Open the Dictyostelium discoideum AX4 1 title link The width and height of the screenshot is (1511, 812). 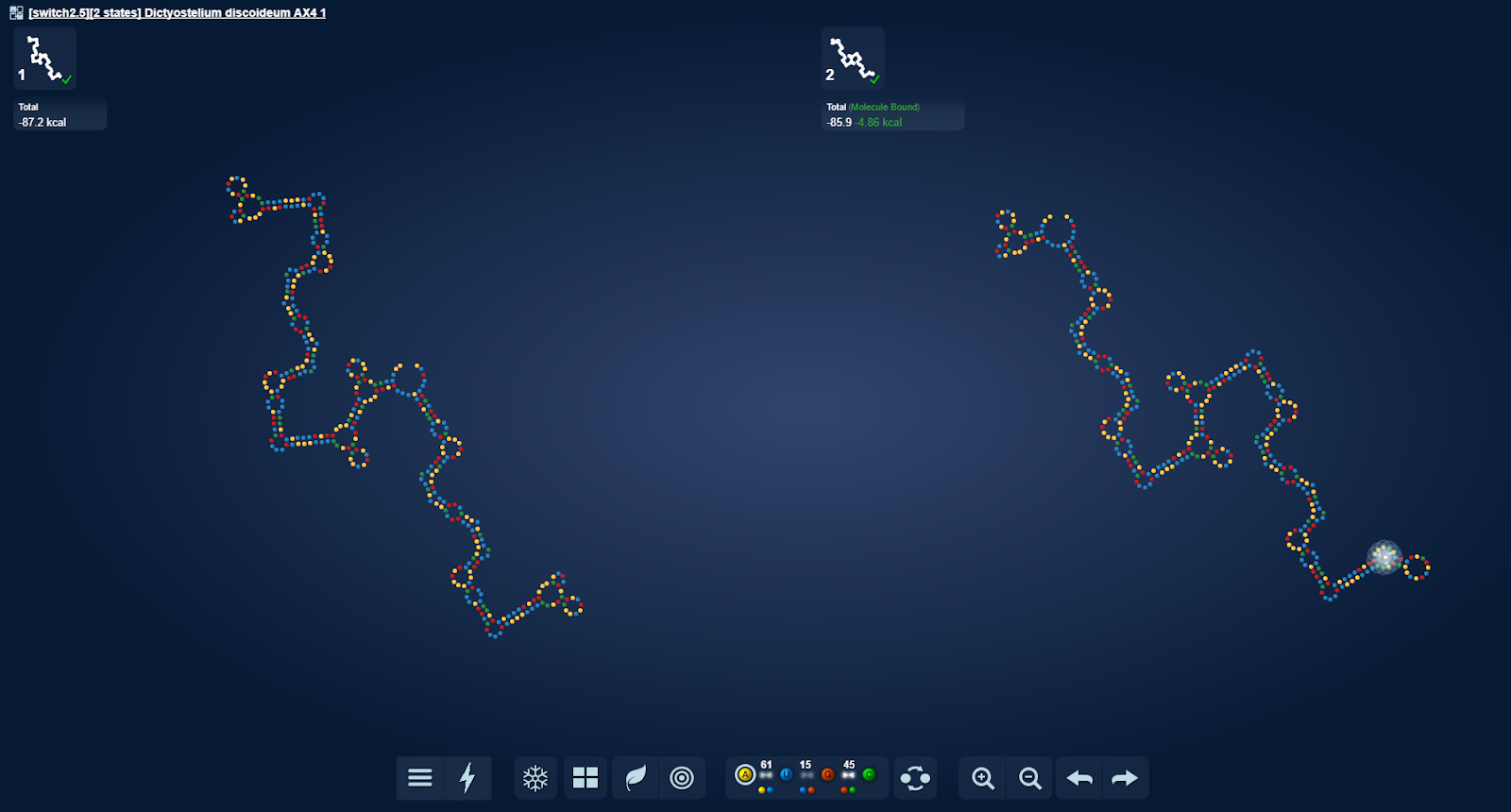pyautogui.click(x=177, y=13)
